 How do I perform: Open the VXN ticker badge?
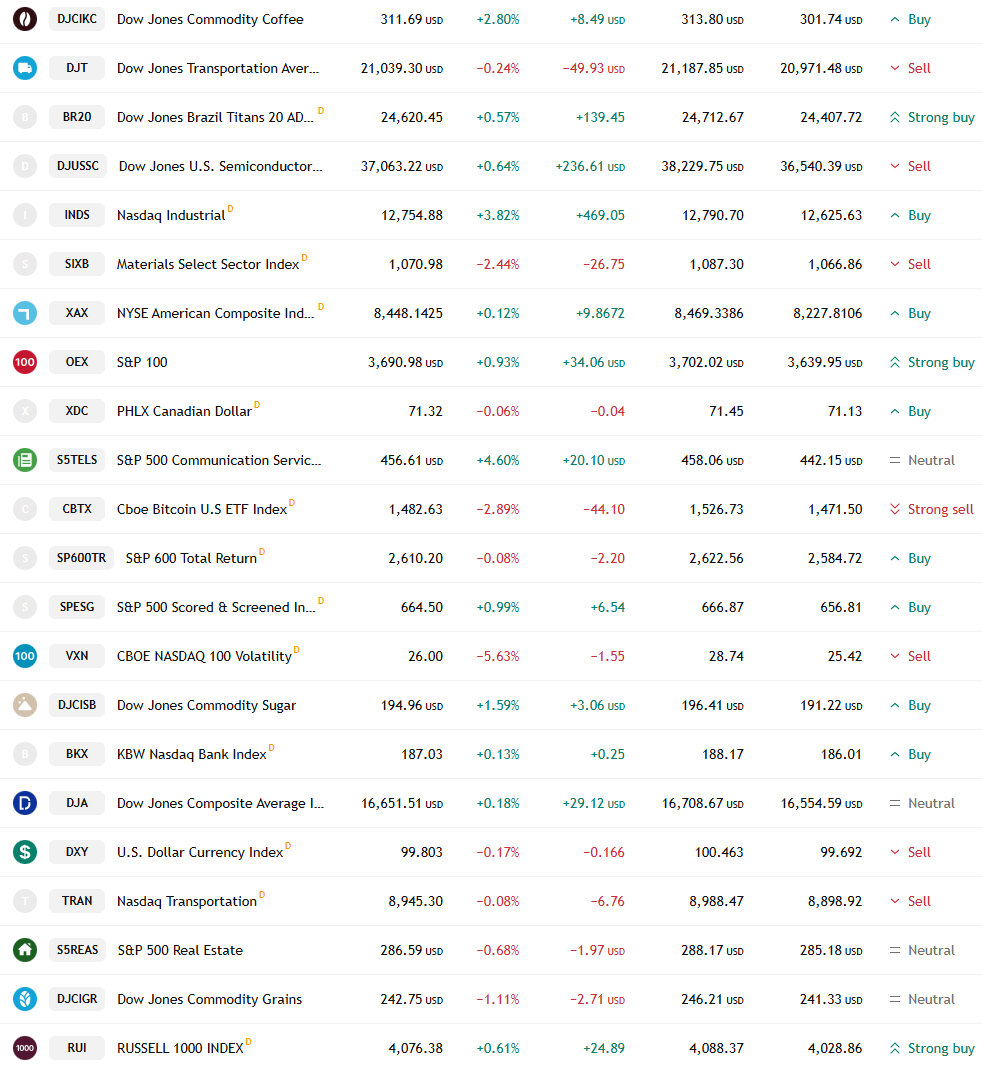pyautogui.click(x=77, y=656)
